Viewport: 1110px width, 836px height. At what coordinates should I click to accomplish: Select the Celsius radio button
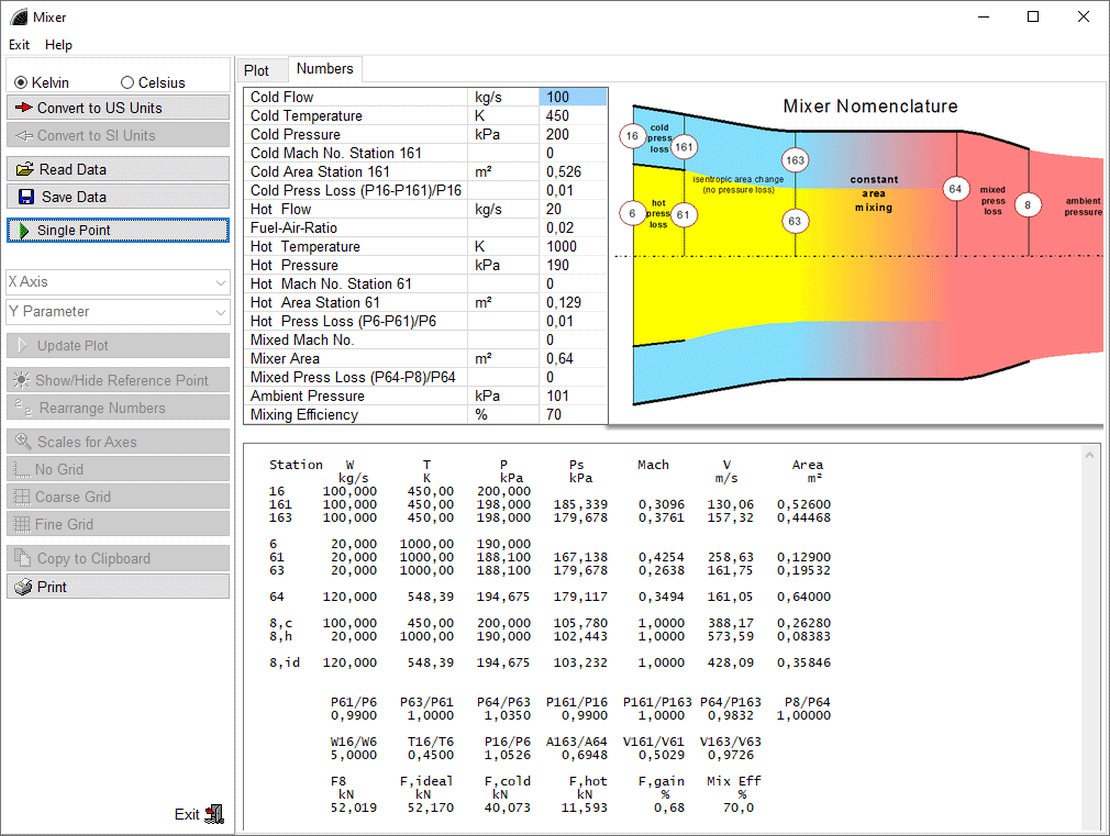click(x=127, y=83)
